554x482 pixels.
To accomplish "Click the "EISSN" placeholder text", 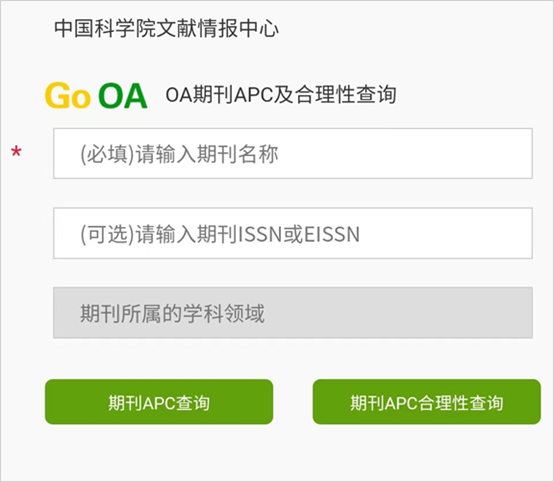I will coord(332,234).
